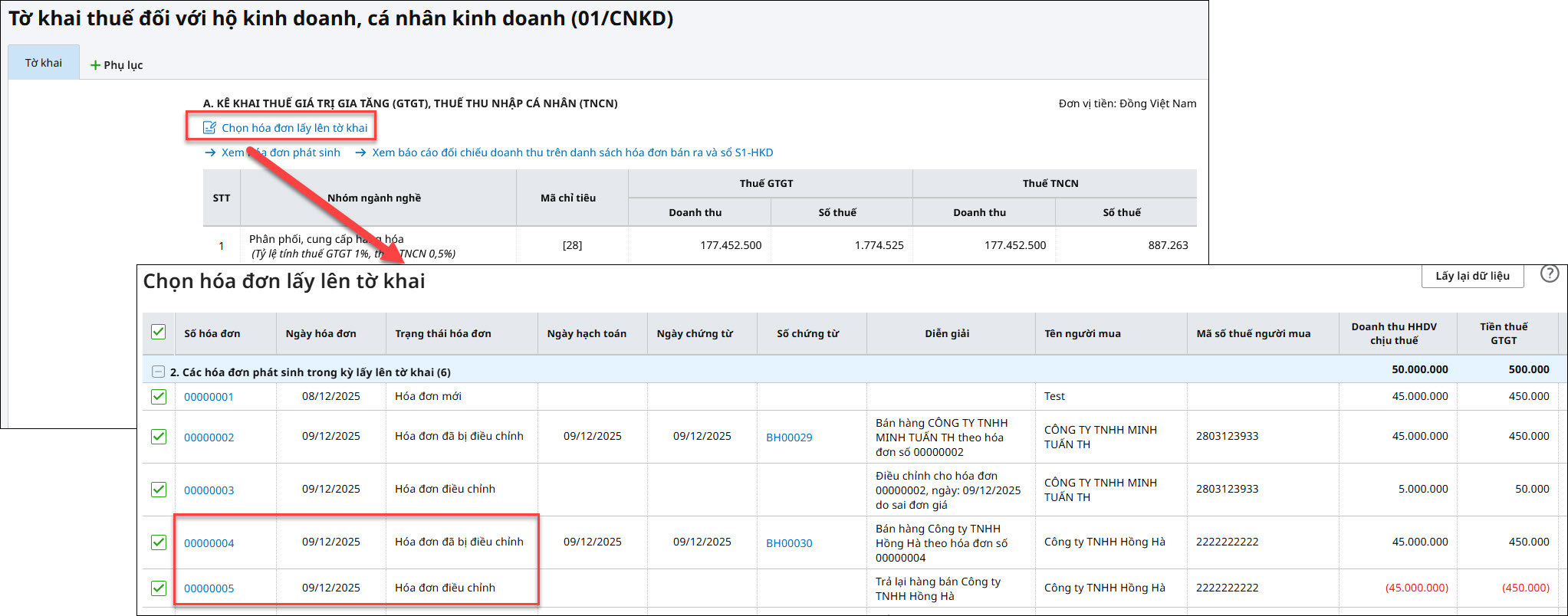
Task: Uncheck the checkbox for invoice 00000001
Action: (x=159, y=397)
